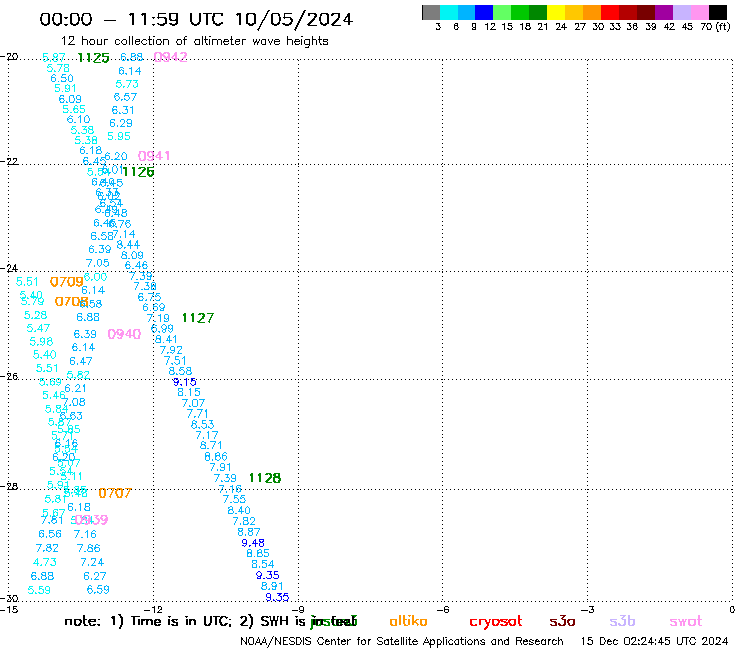Click the green time label 1126
740x650 pixels.
click(x=138, y=172)
